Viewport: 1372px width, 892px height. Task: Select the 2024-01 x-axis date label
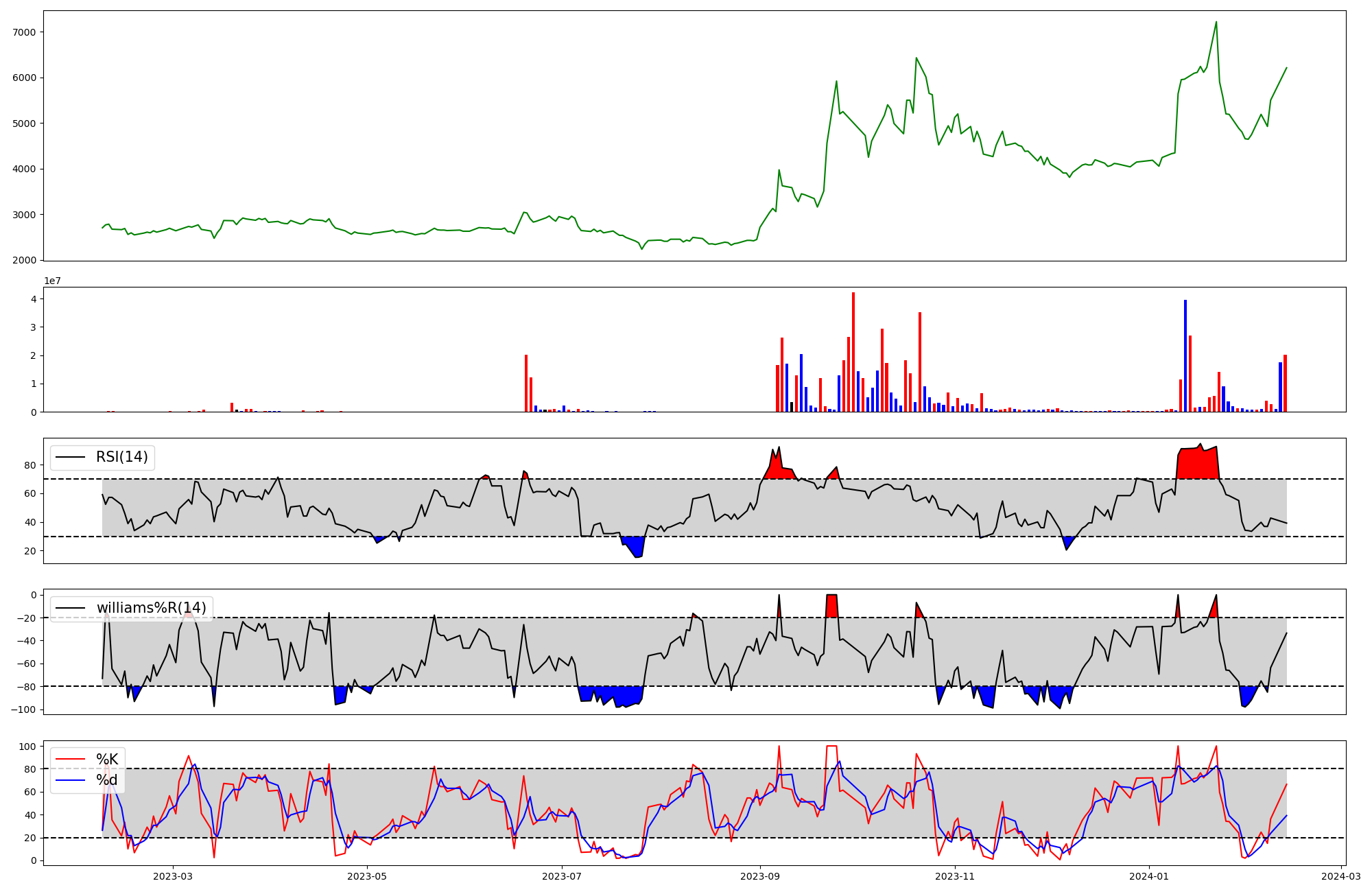[1149, 876]
